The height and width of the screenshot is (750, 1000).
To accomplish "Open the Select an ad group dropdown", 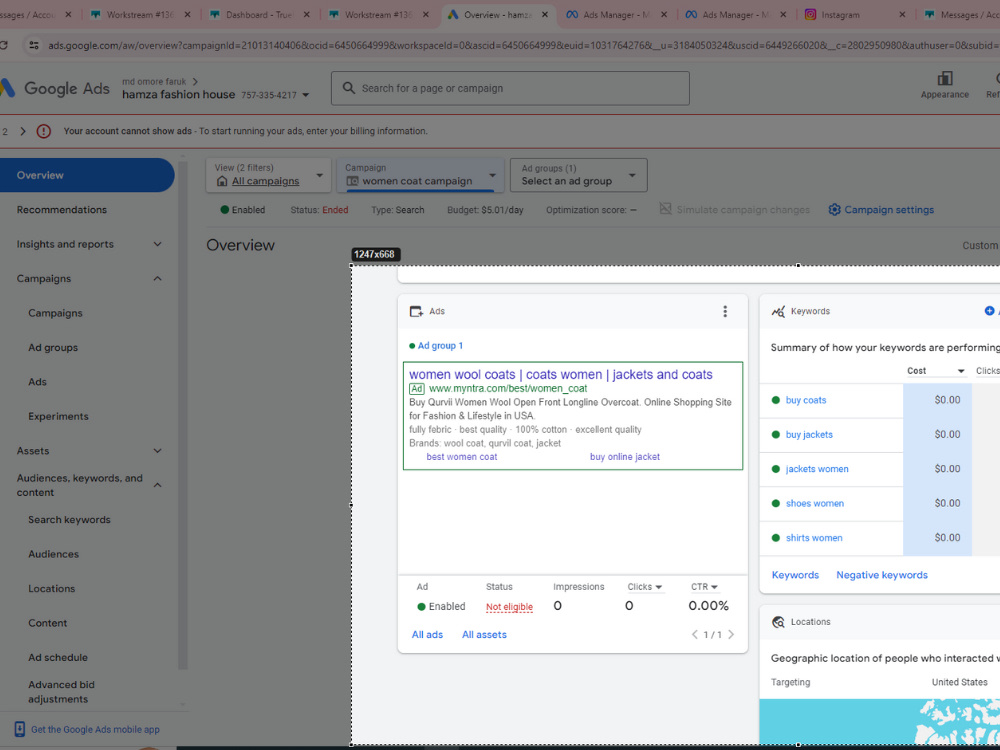I will (x=578, y=175).
